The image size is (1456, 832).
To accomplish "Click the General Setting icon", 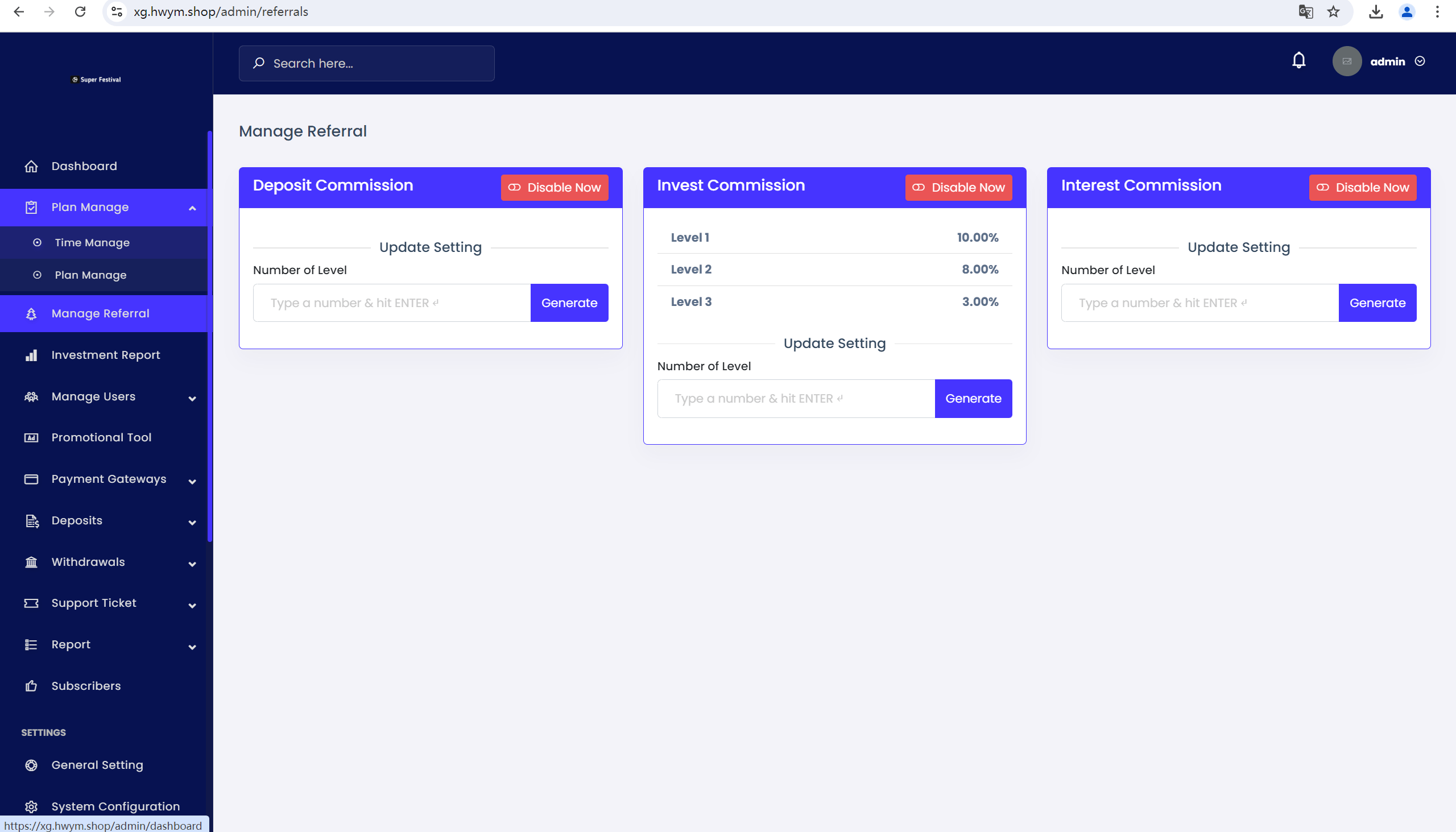I will point(31,765).
